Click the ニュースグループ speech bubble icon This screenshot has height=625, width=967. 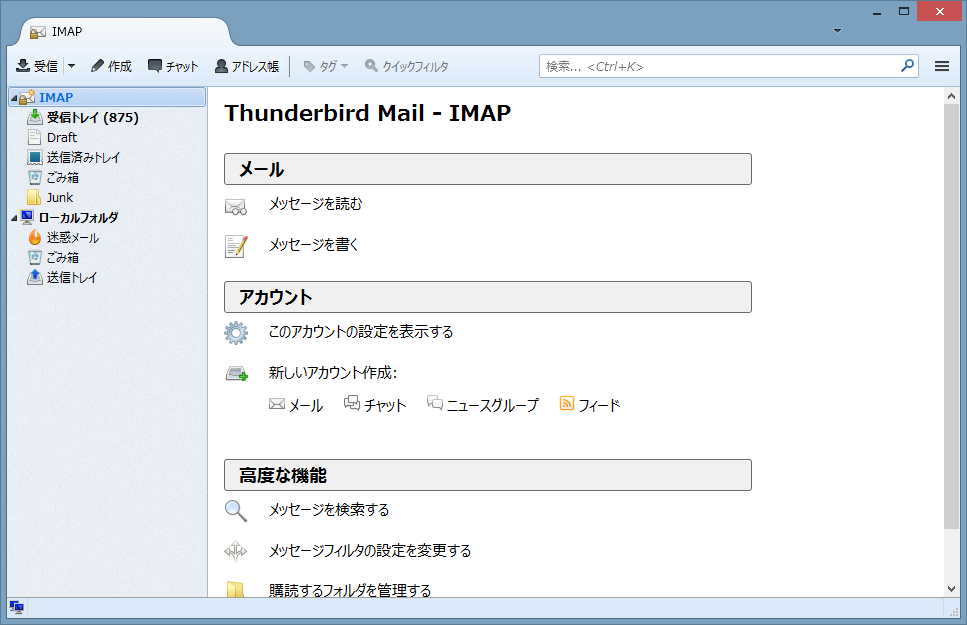(x=435, y=403)
